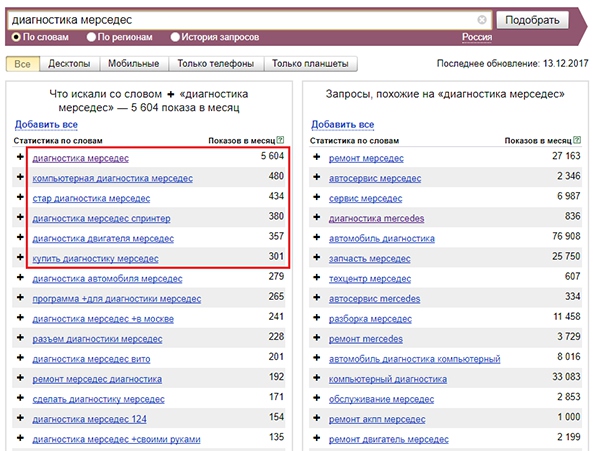This screenshot has width=600, height=451.
Task: Switch to the 'Все' devices tab
Action: tap(23, 64)
